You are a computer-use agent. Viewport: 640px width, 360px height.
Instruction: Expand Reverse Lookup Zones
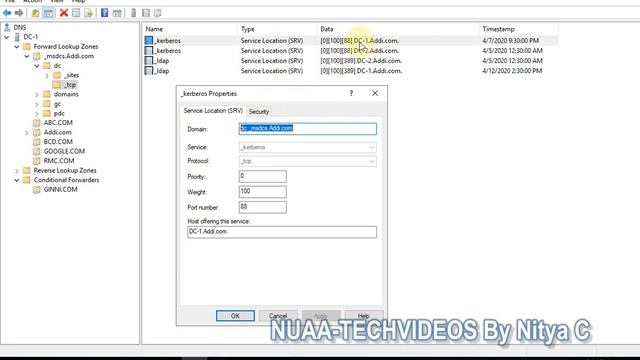pyautogui.click(x=17, y=171)
